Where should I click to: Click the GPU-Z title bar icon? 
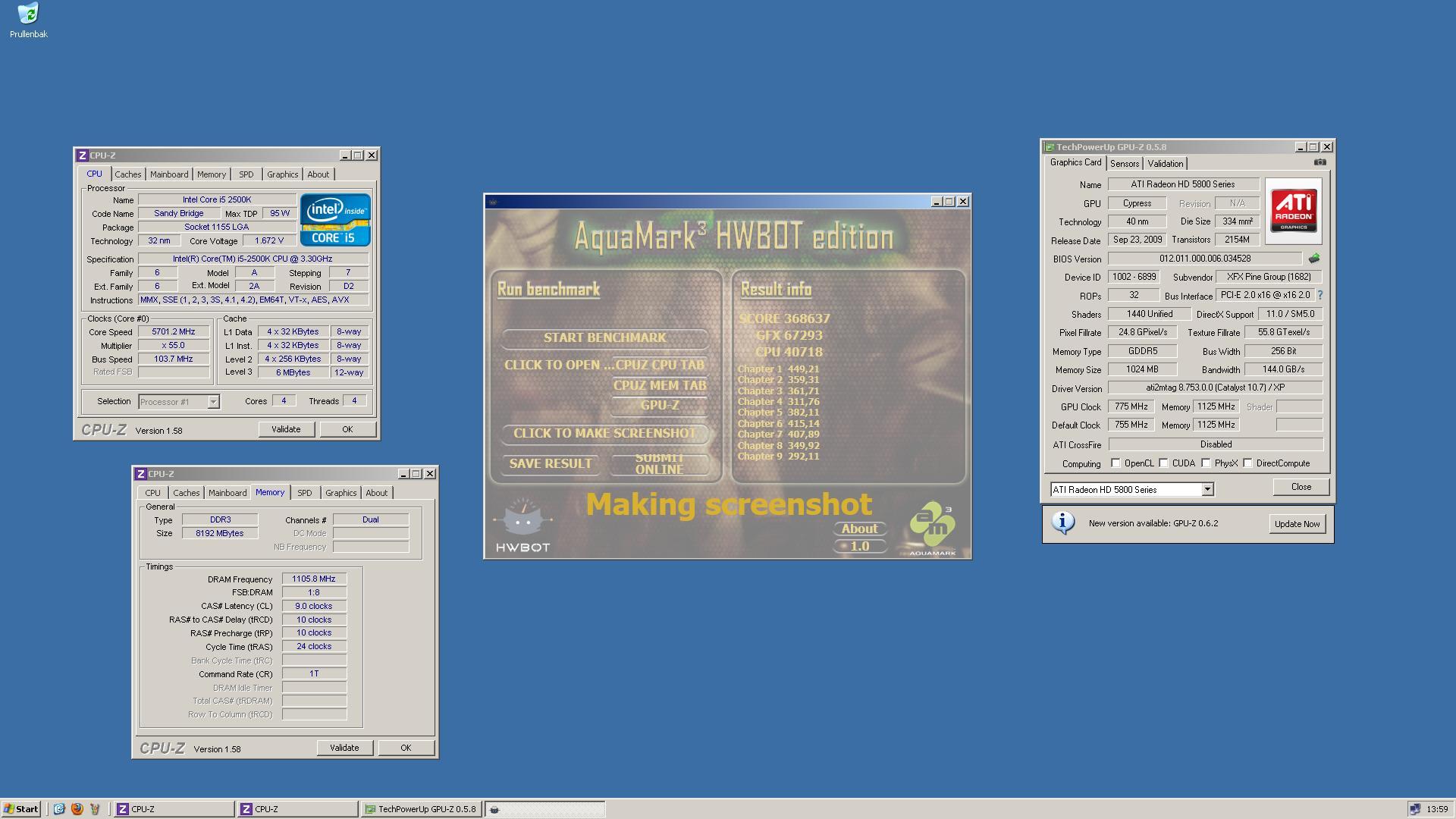coord(1050,147)
